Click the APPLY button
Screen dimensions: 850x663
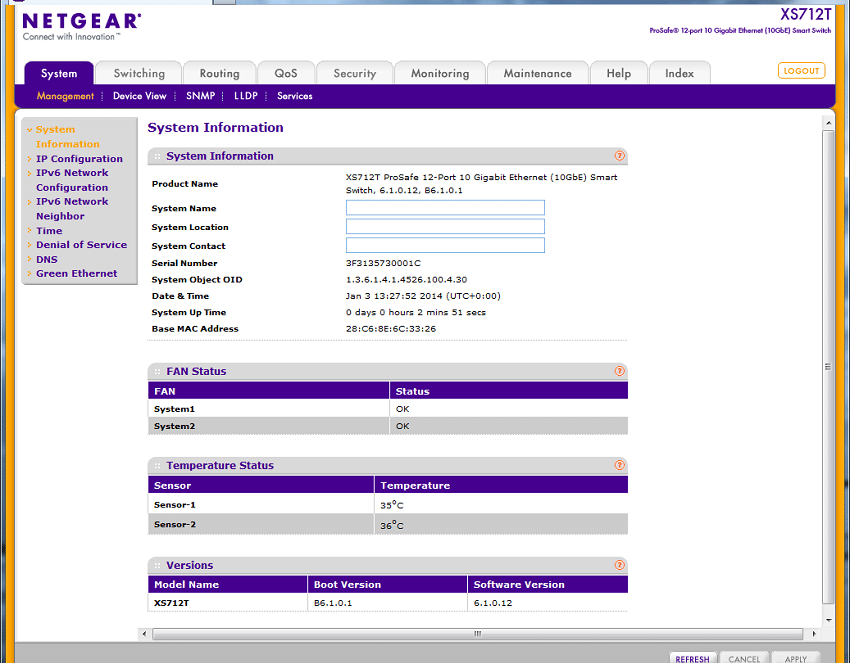(x=795, y=658)
